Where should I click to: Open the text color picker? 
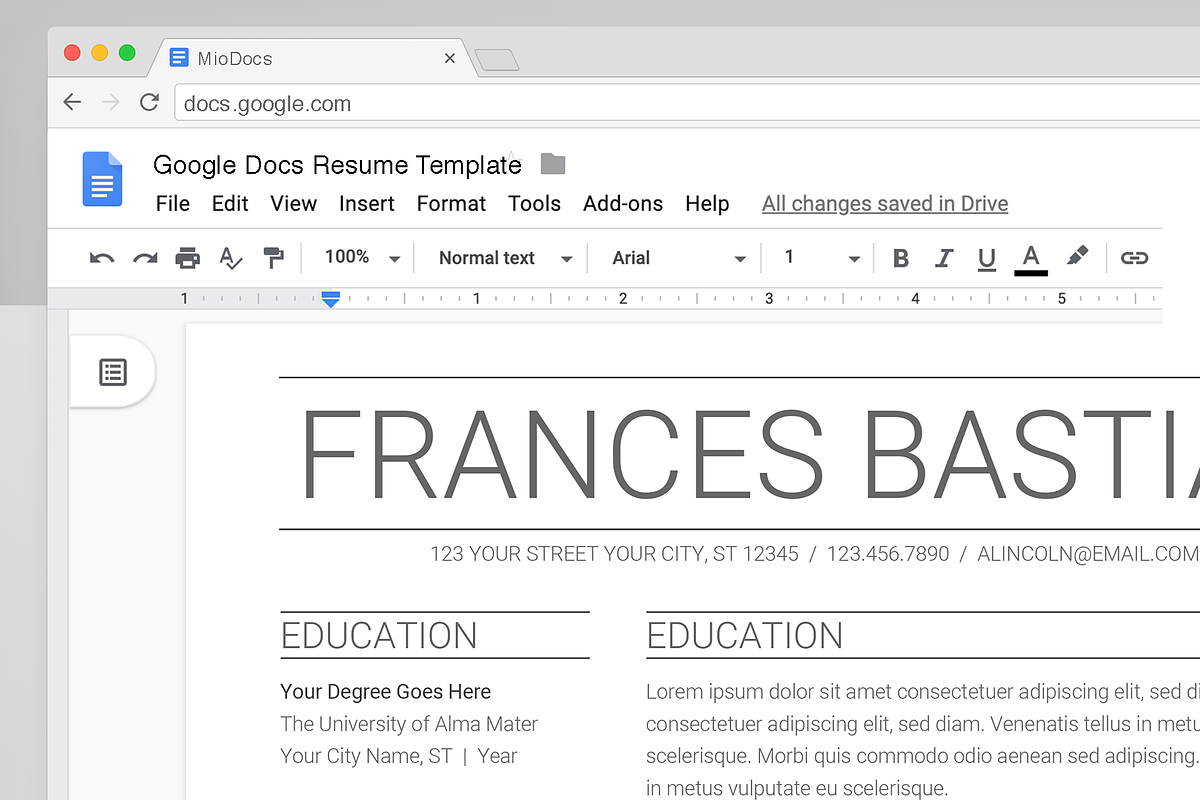(x=1031, y=259)
